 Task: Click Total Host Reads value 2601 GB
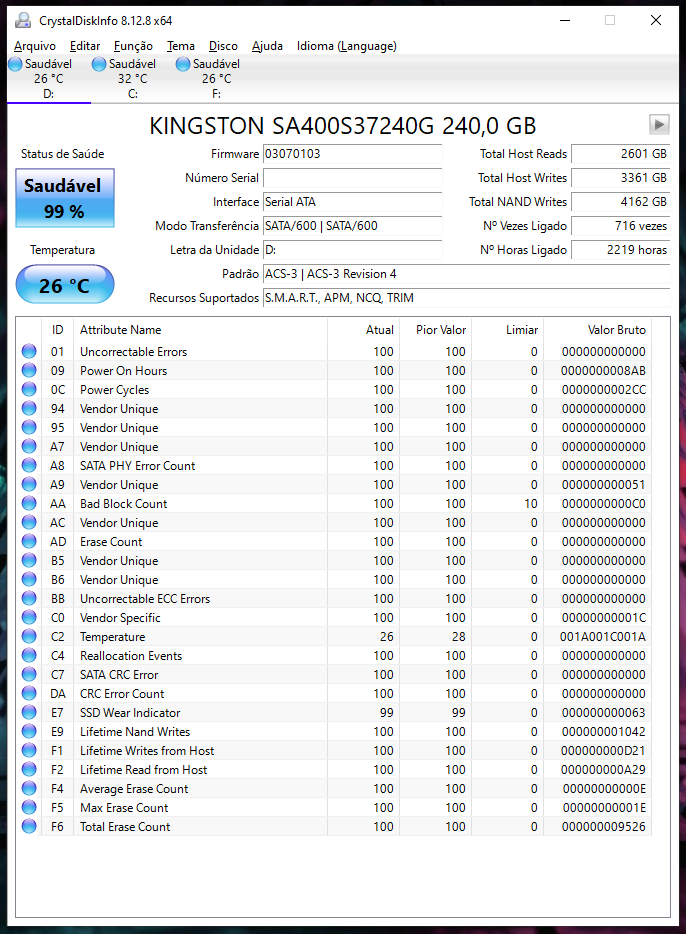point(620,154)
